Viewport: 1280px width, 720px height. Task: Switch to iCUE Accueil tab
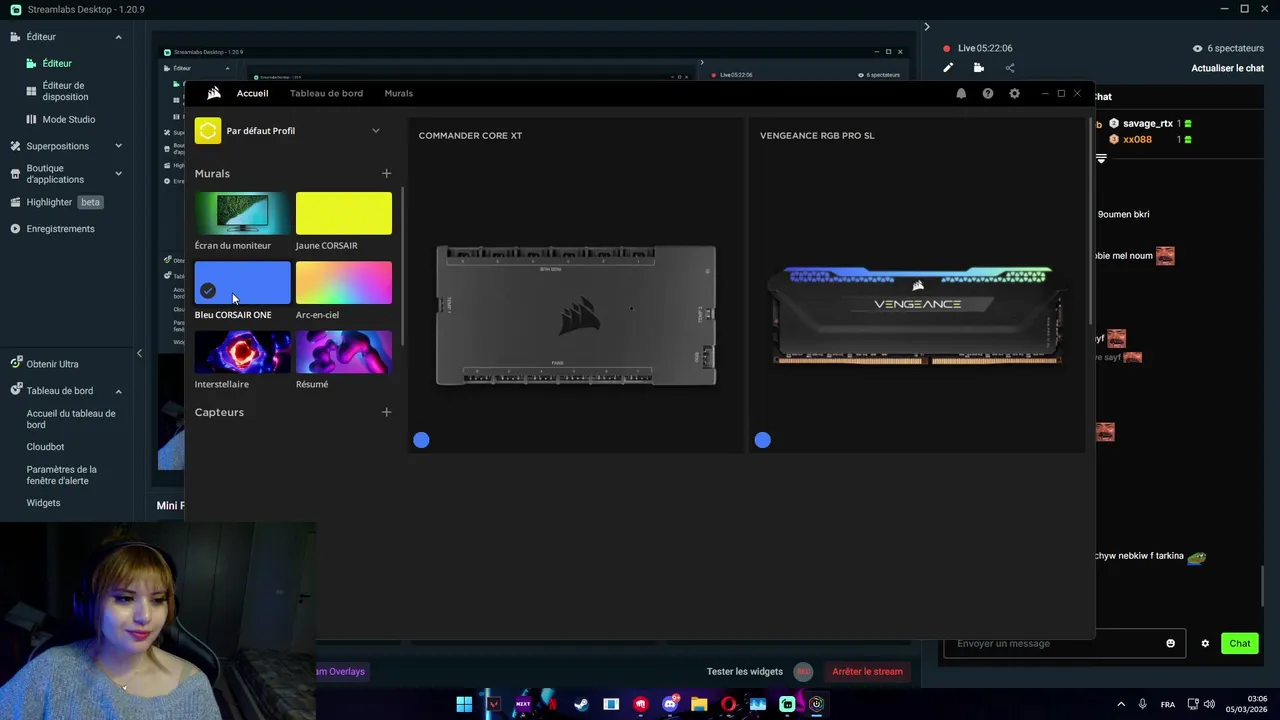252,93
